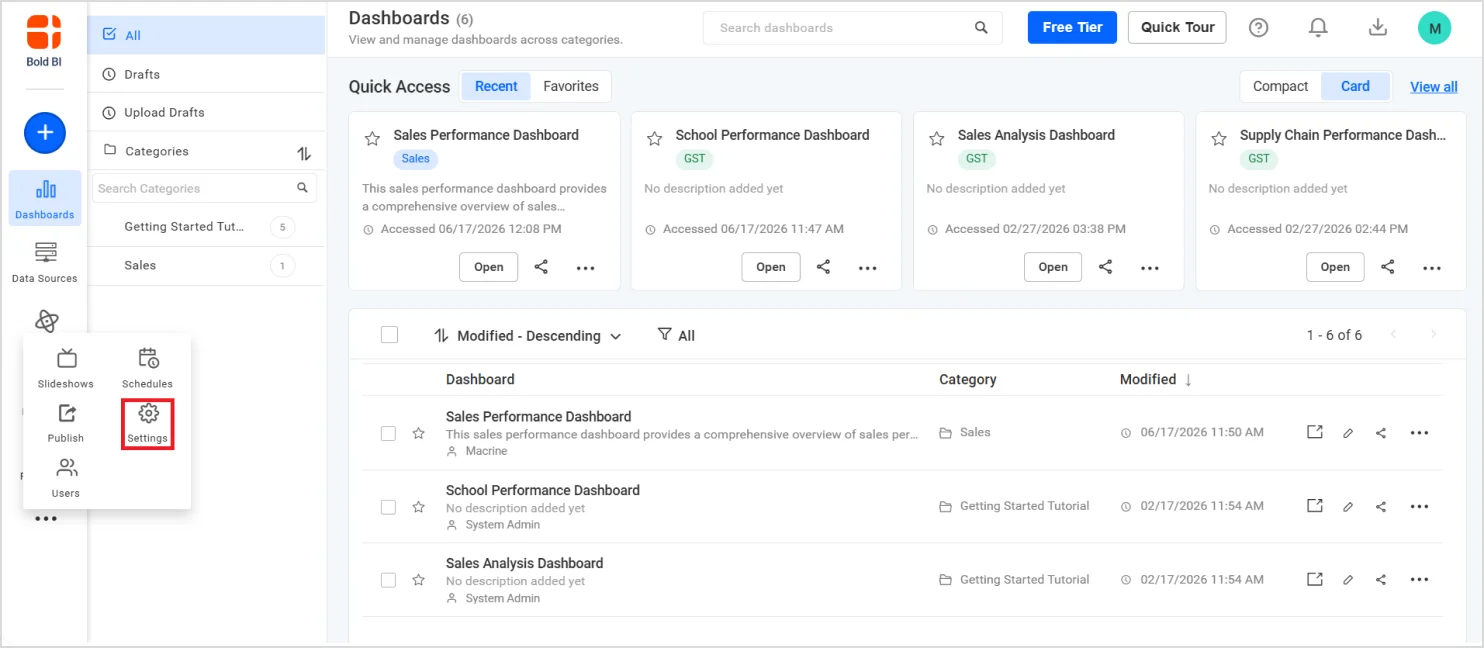The height and width of the screenshot is (648, 1484).
Task: Open Dashboards in the sidebar
Action: (45, 198)
